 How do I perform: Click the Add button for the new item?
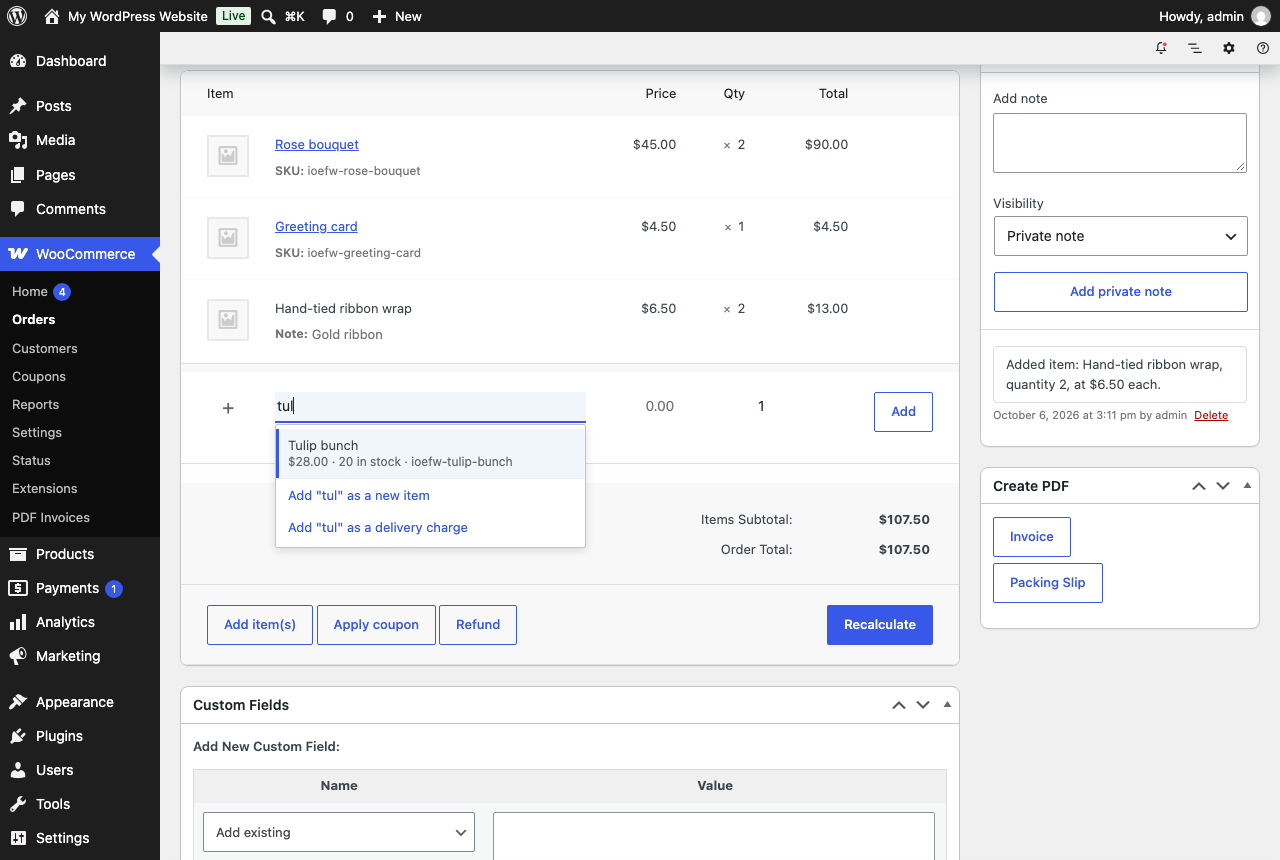click(x=903, y=412)
